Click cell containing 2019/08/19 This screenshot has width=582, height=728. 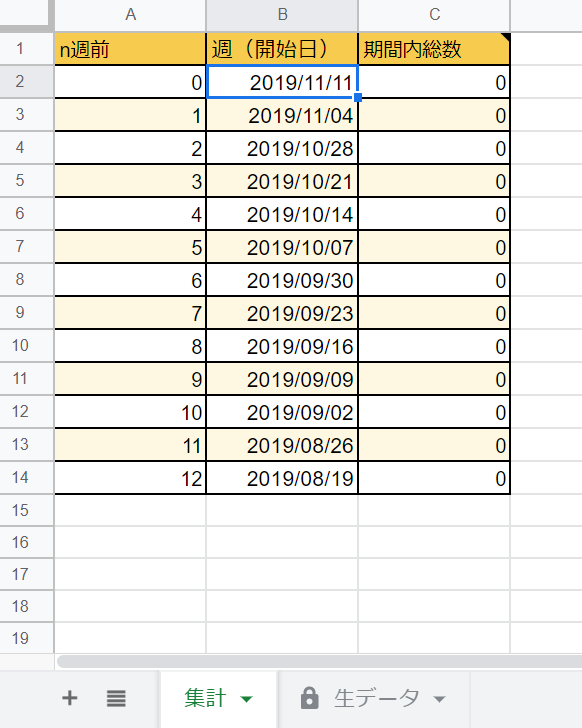pos(282,478)
